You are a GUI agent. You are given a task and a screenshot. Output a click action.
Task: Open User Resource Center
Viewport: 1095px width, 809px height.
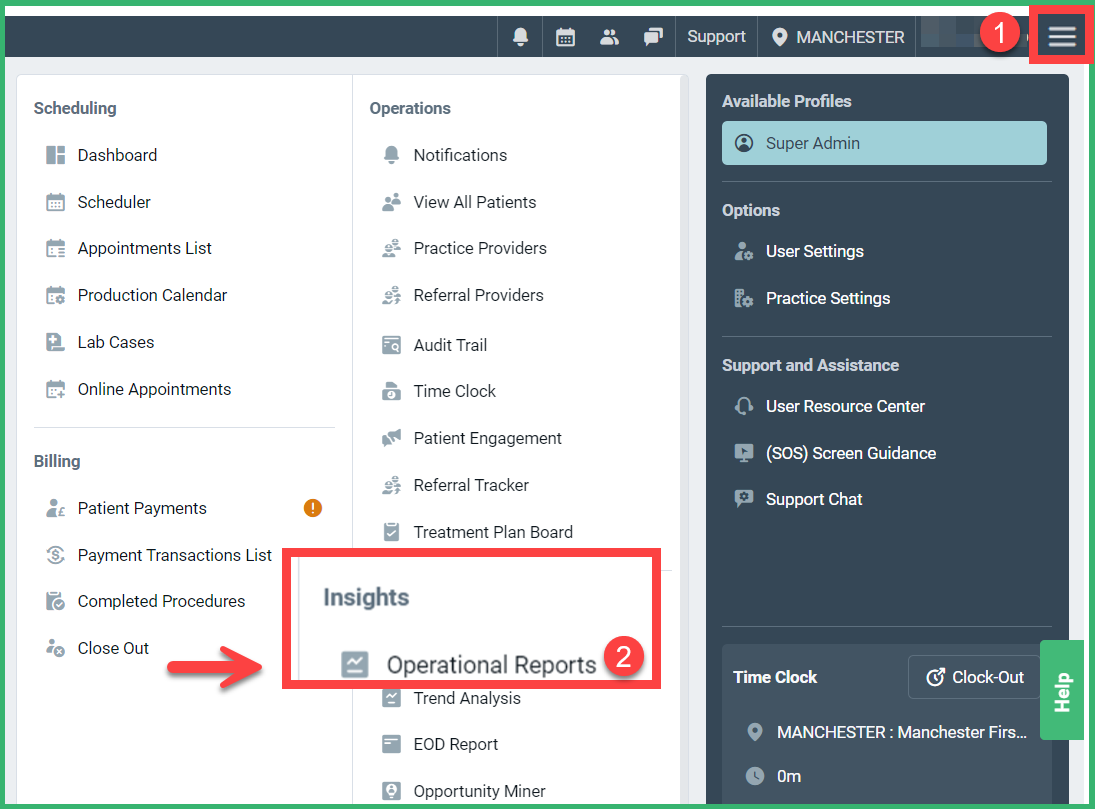coord(845,406)
